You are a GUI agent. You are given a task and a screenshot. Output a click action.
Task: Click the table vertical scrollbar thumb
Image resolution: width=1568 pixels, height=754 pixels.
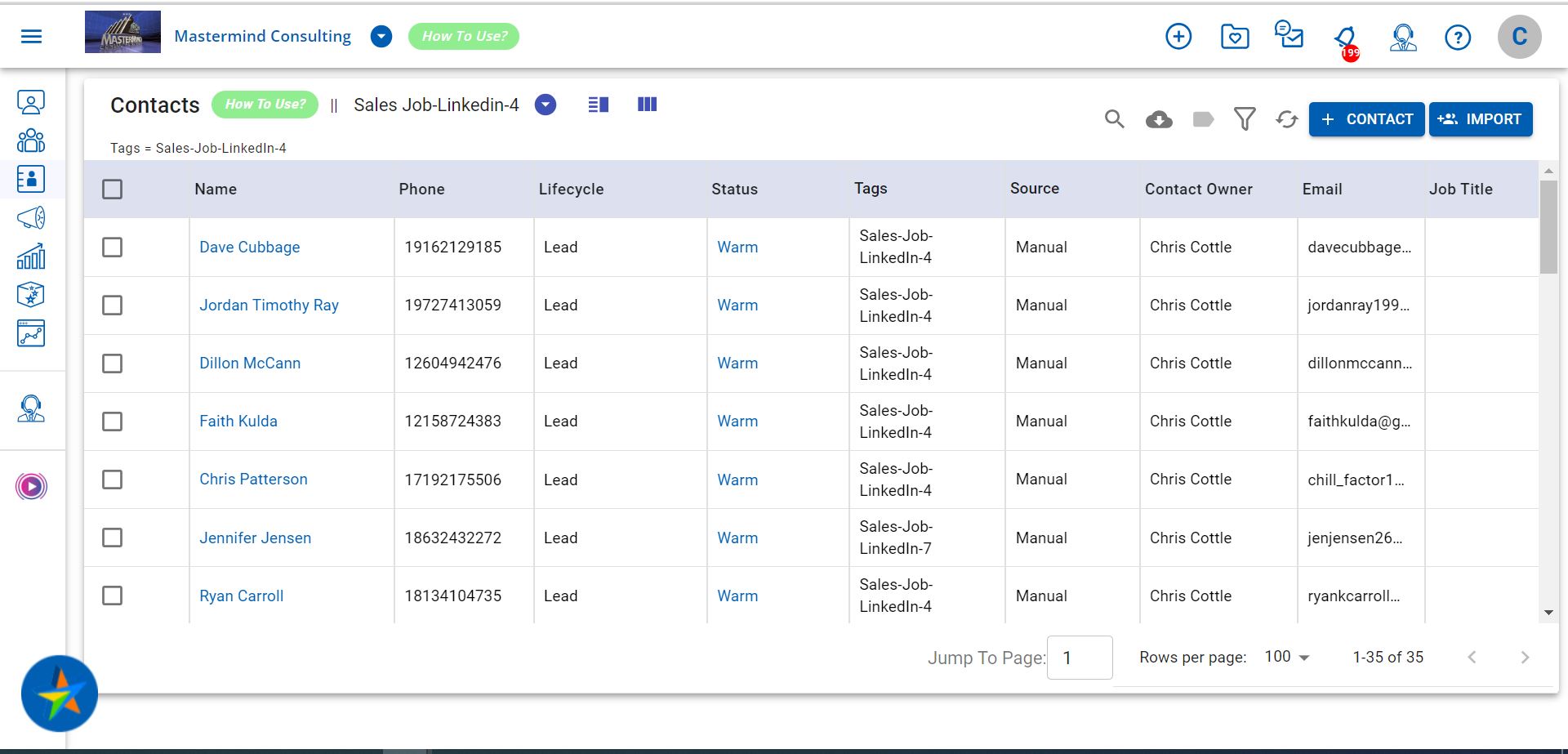[1548, 226]
